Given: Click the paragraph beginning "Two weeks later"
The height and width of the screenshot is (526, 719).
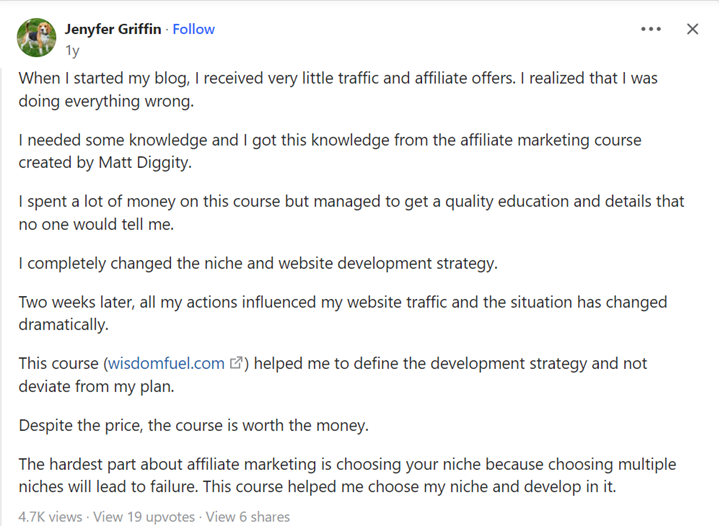Looking at the screenshot, I should [x=343, y=313].
